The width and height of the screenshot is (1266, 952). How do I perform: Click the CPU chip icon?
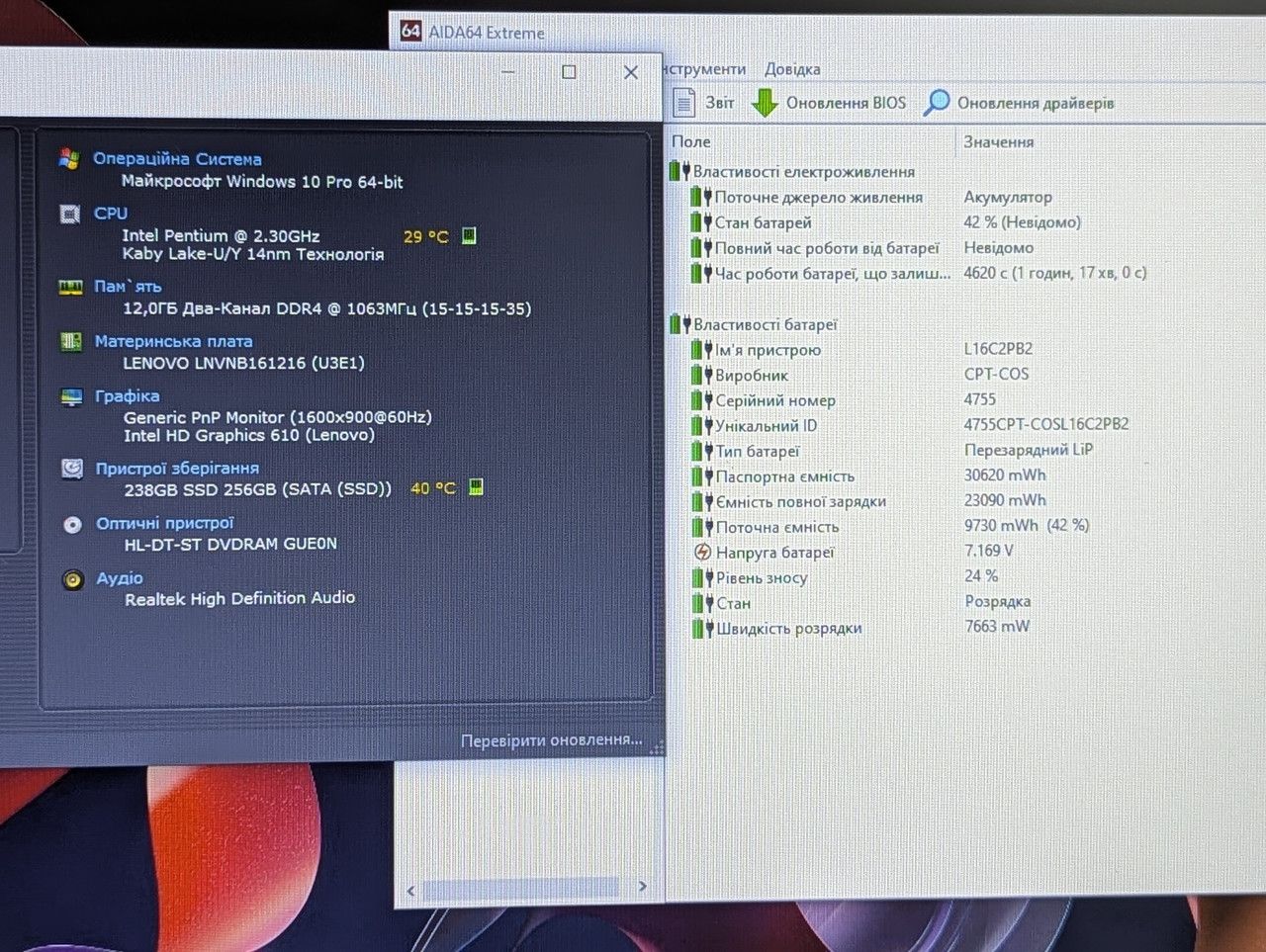coord(69,214)
